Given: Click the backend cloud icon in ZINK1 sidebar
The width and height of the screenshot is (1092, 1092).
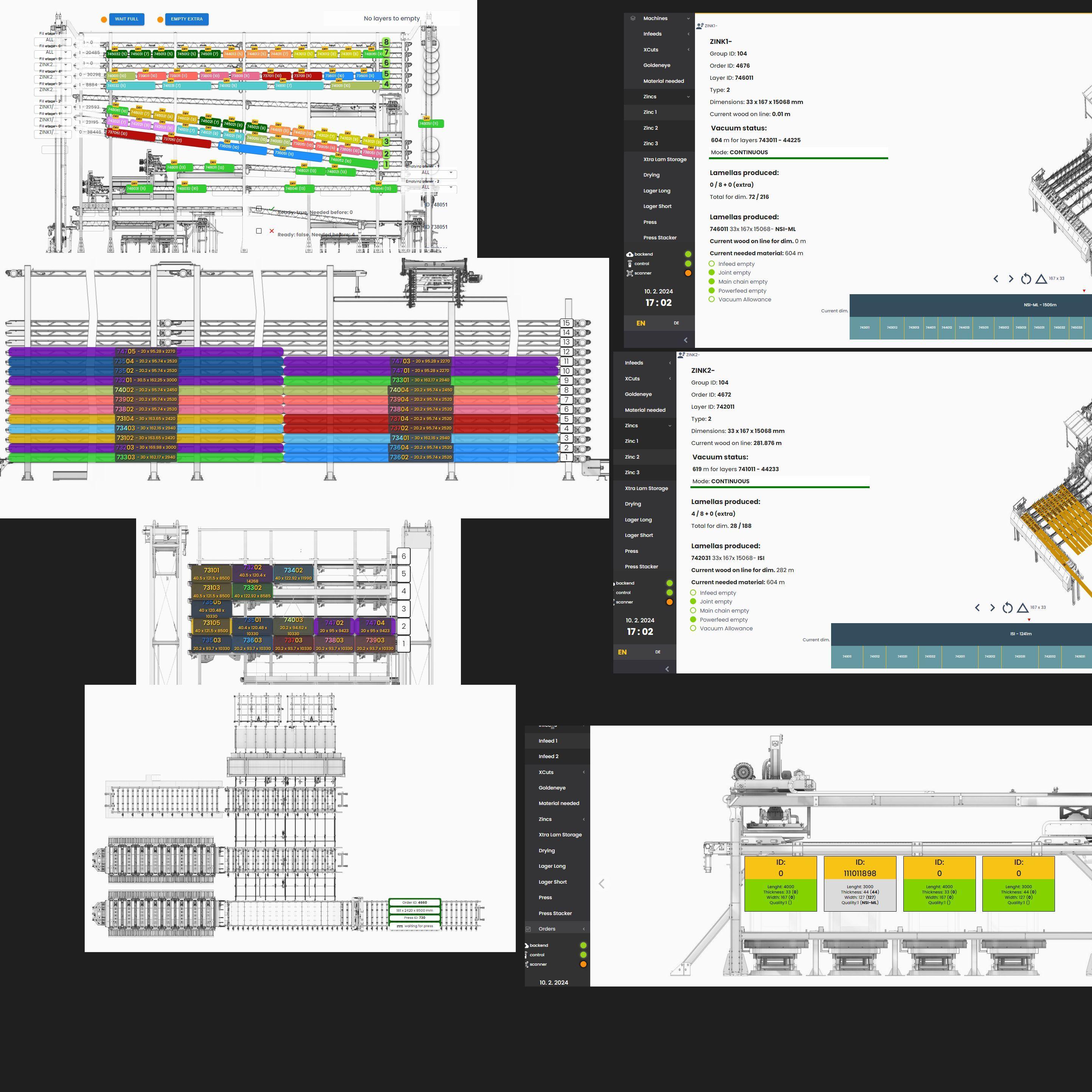Looking at the screenshot, I should 630,254.
